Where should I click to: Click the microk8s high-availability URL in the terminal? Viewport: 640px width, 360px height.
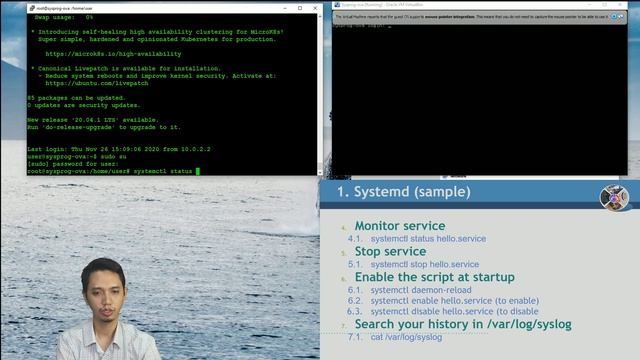coord(113,54)
